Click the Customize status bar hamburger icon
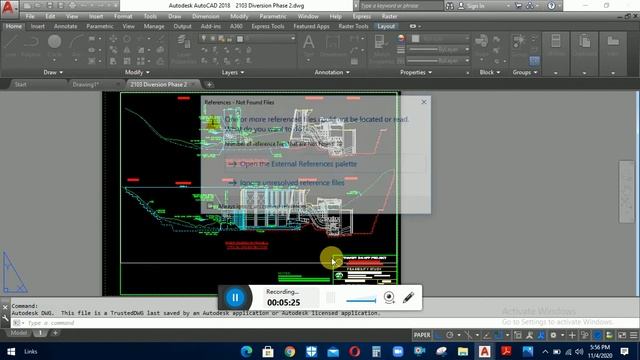Viewport: 640px width, 360px height. [633, 335]
